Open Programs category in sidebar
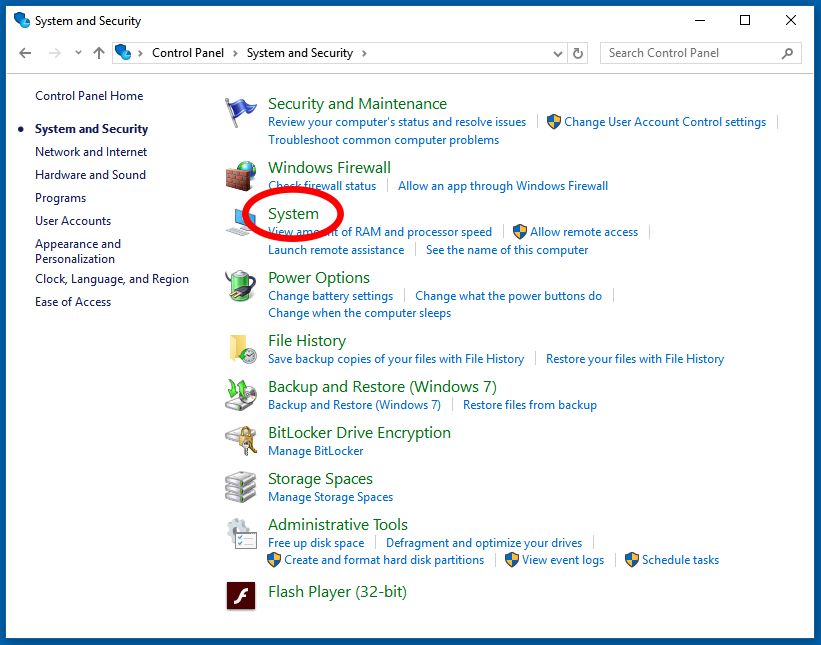Screen dimensions: 821x645 tap(61, 198)
